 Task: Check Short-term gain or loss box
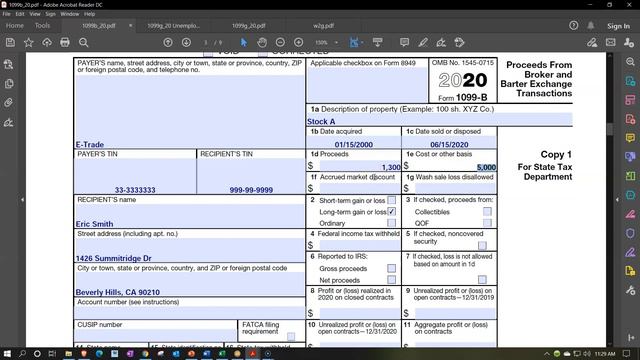(391, 200)
